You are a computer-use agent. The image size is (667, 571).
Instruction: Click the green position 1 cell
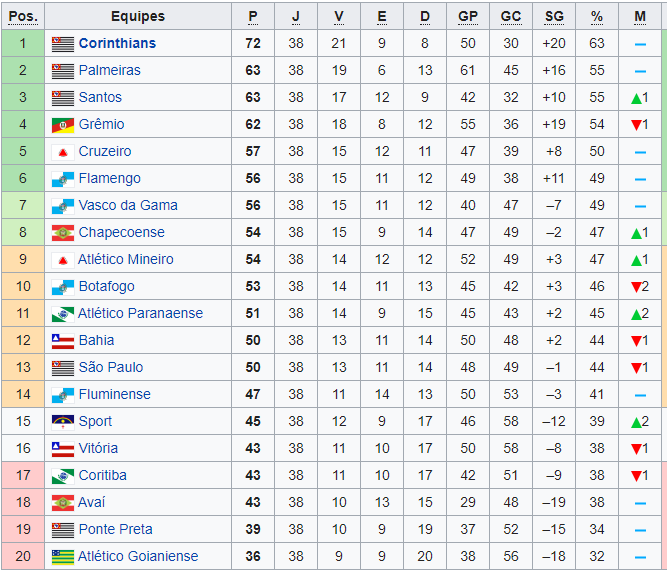point(24,44)
